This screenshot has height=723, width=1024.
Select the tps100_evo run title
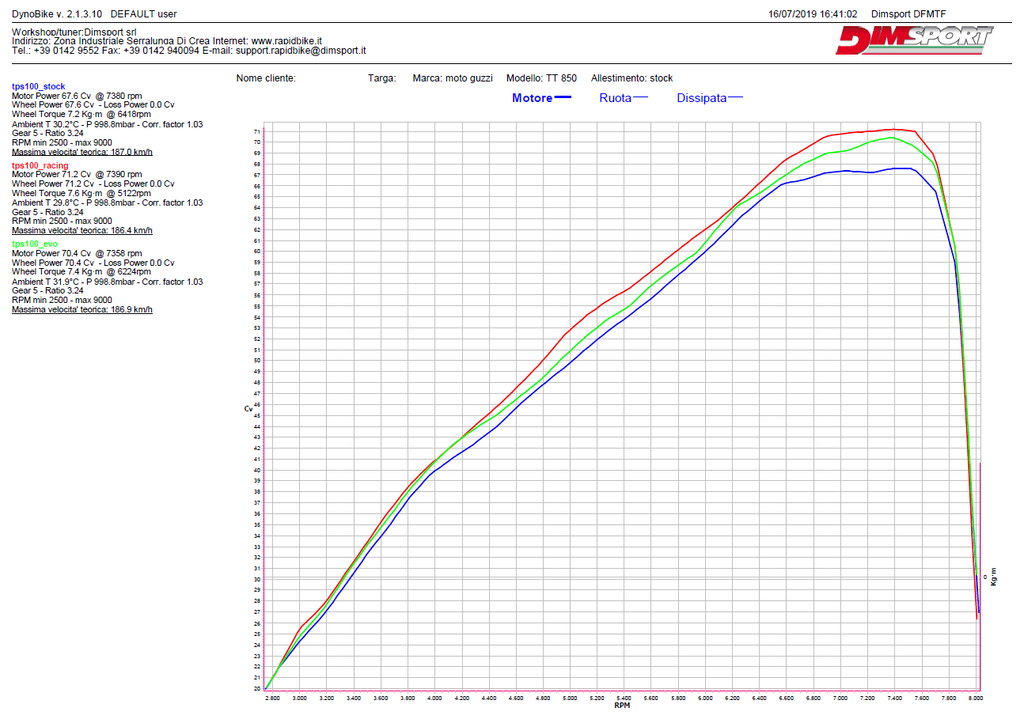click(35, 244)
